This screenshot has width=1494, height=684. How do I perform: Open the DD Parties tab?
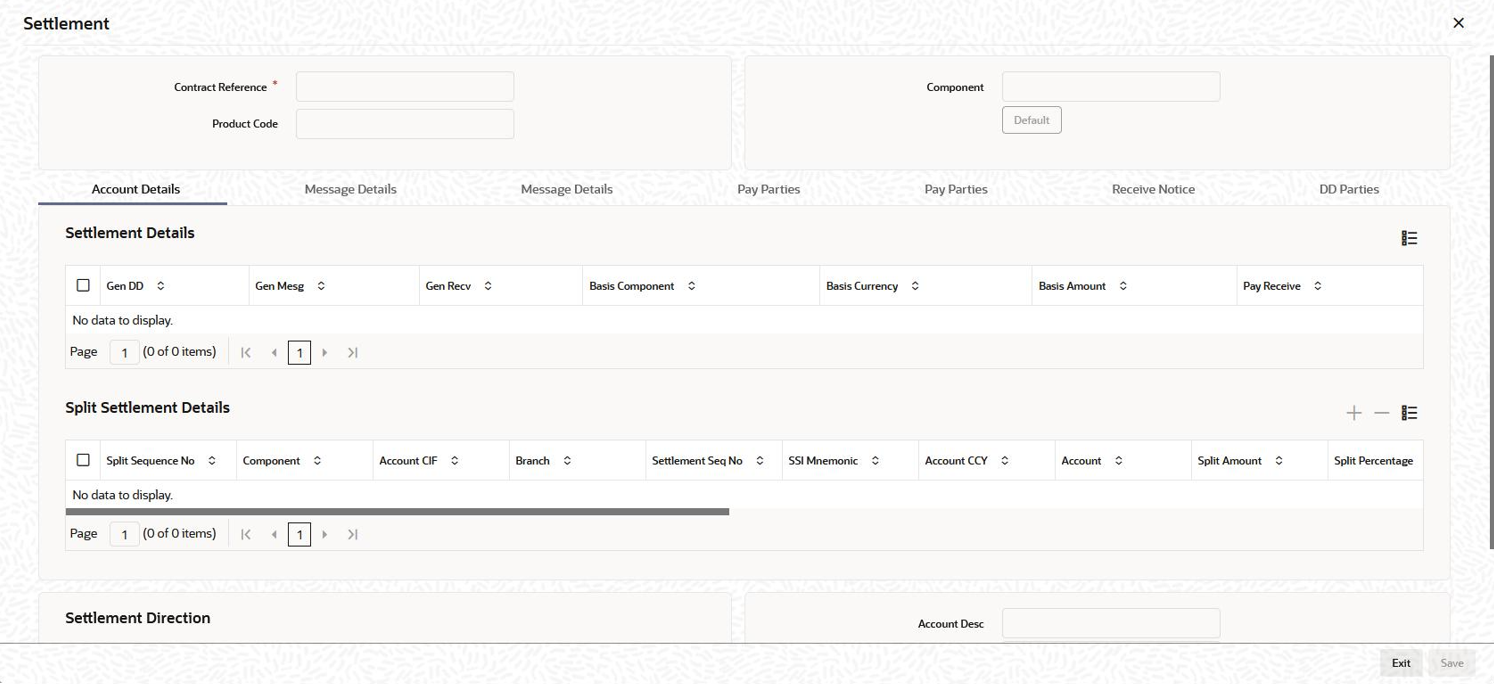[x=1349, y=189]
